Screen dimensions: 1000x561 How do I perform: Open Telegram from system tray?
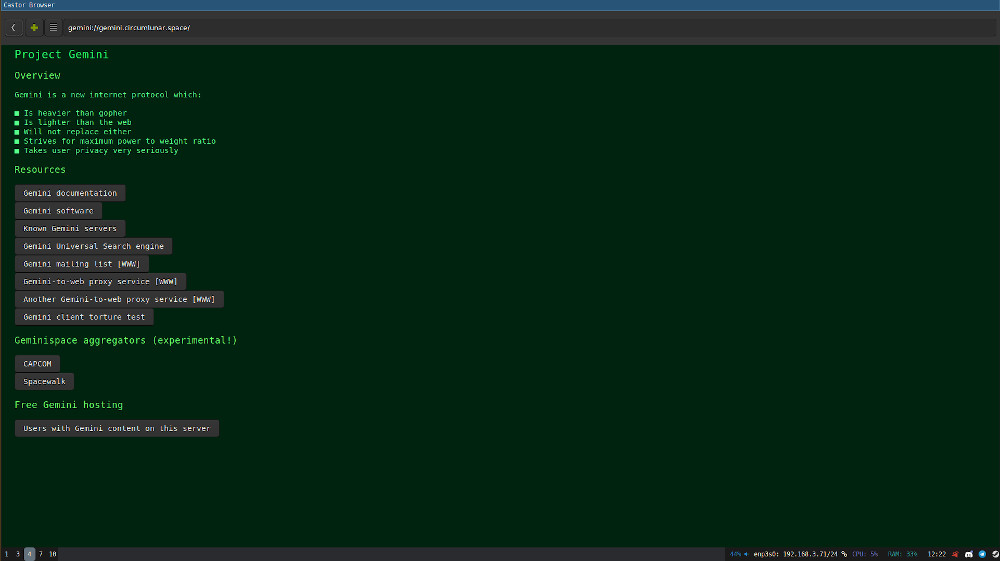(982, 554)
